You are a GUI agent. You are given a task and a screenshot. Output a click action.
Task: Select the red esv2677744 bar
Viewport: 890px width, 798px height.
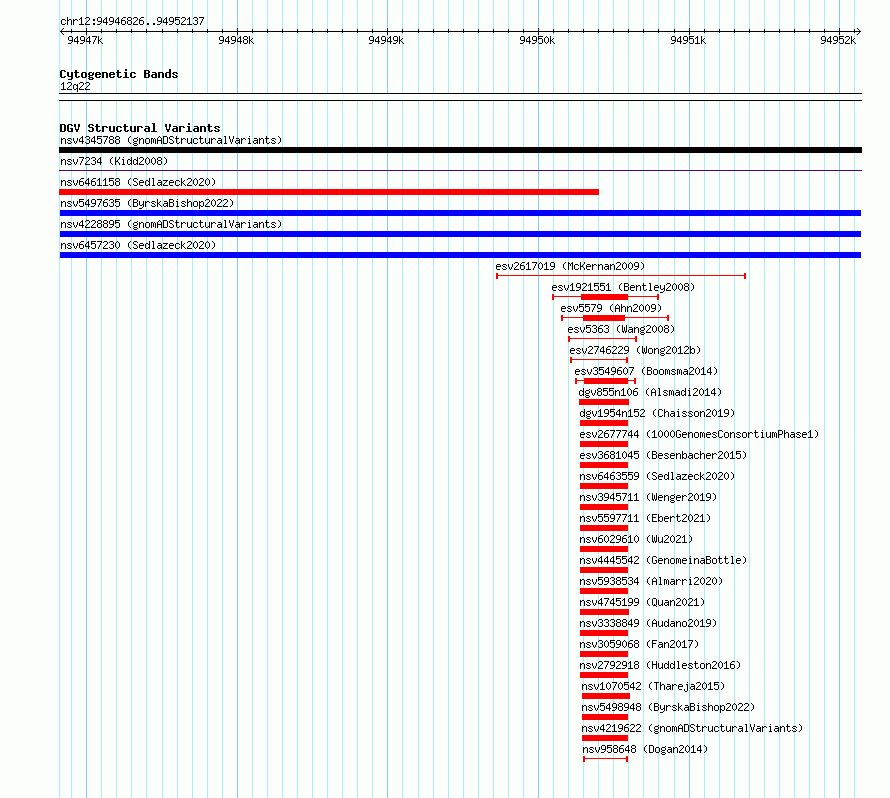click(x=604, y=444)
